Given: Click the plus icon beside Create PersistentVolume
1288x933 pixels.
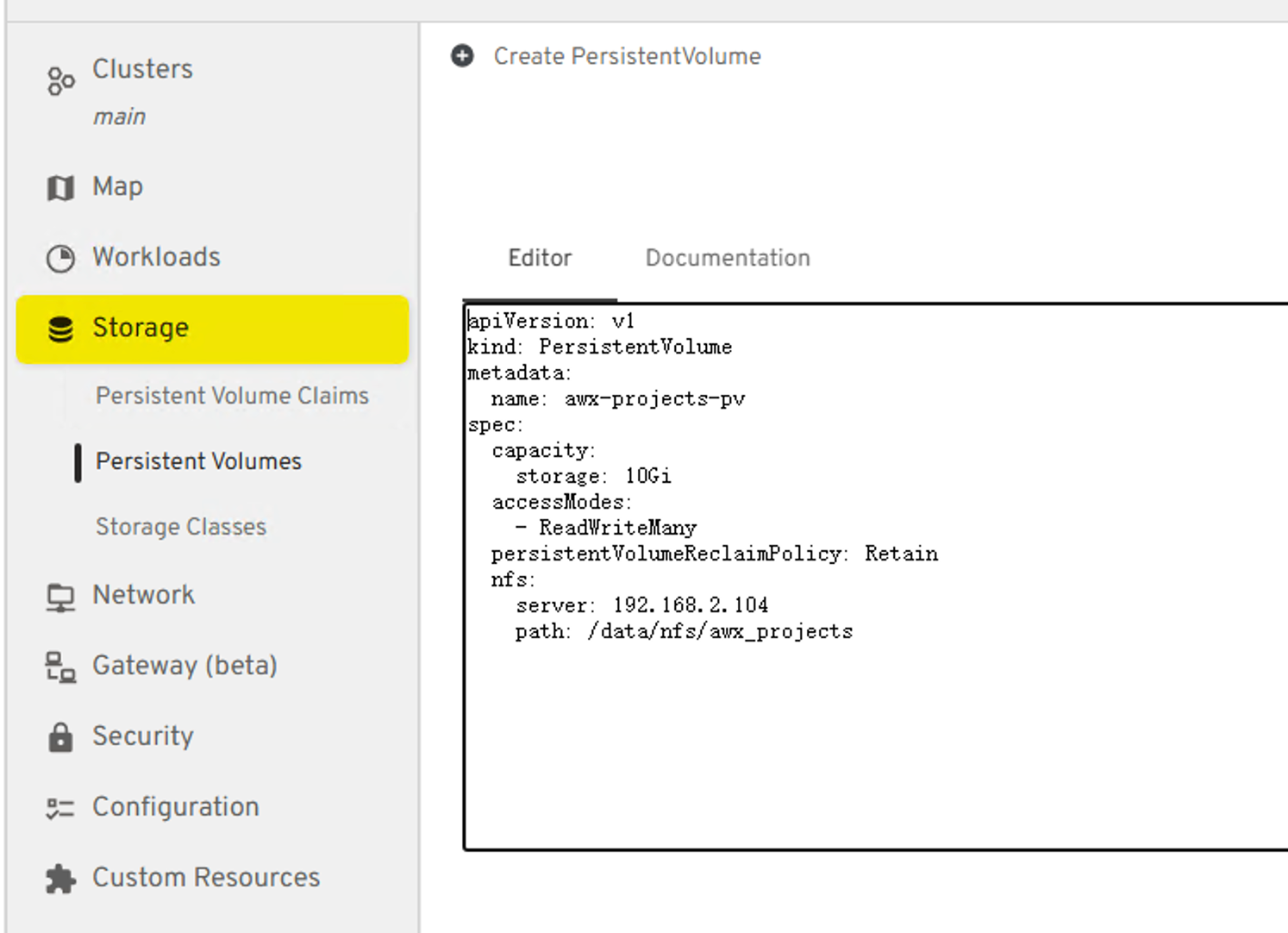Looking at the screenshot, I should point(462,56).
